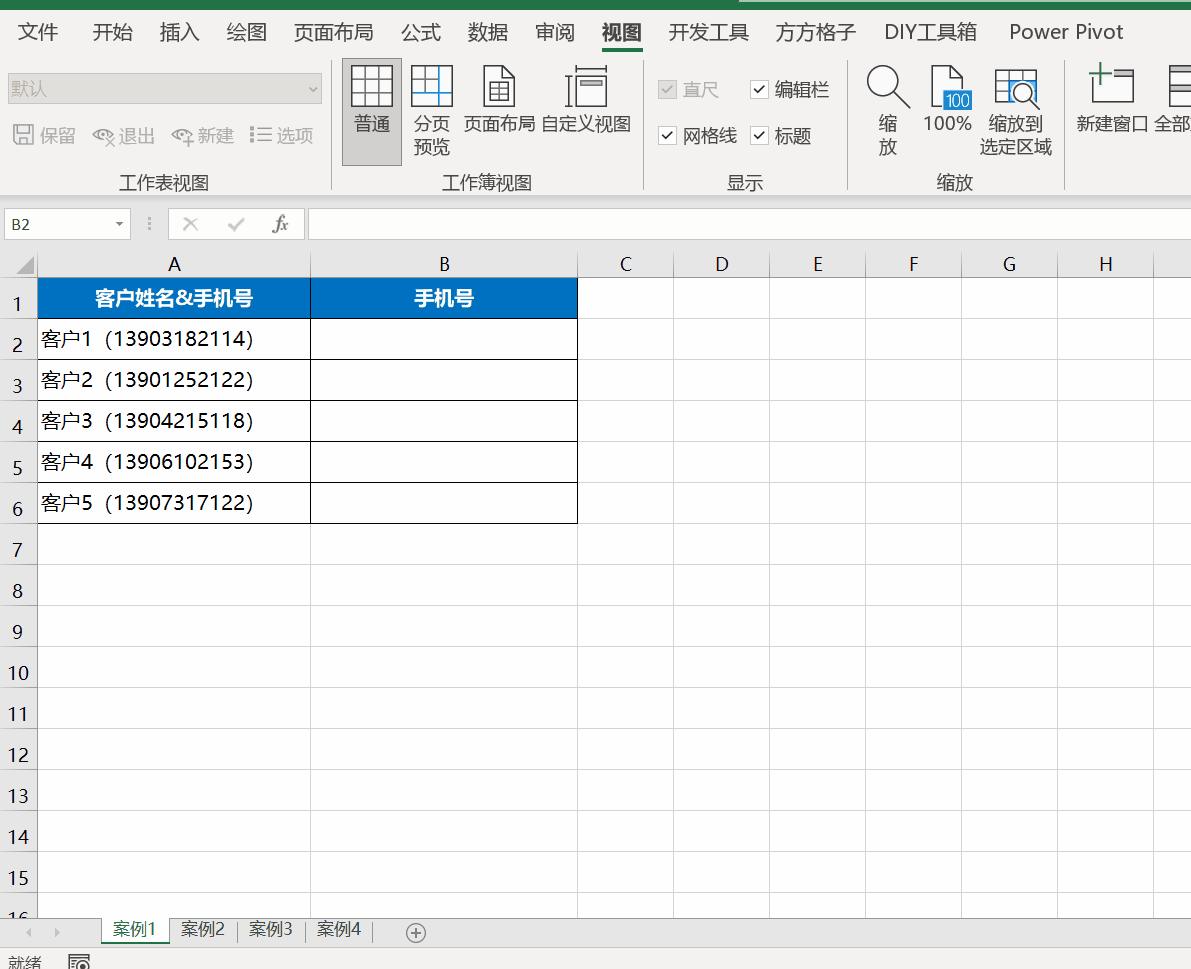Switch to Normal (普通) workbook view
This screenshot has height=969, width=1191.
(x=371, y=112)
